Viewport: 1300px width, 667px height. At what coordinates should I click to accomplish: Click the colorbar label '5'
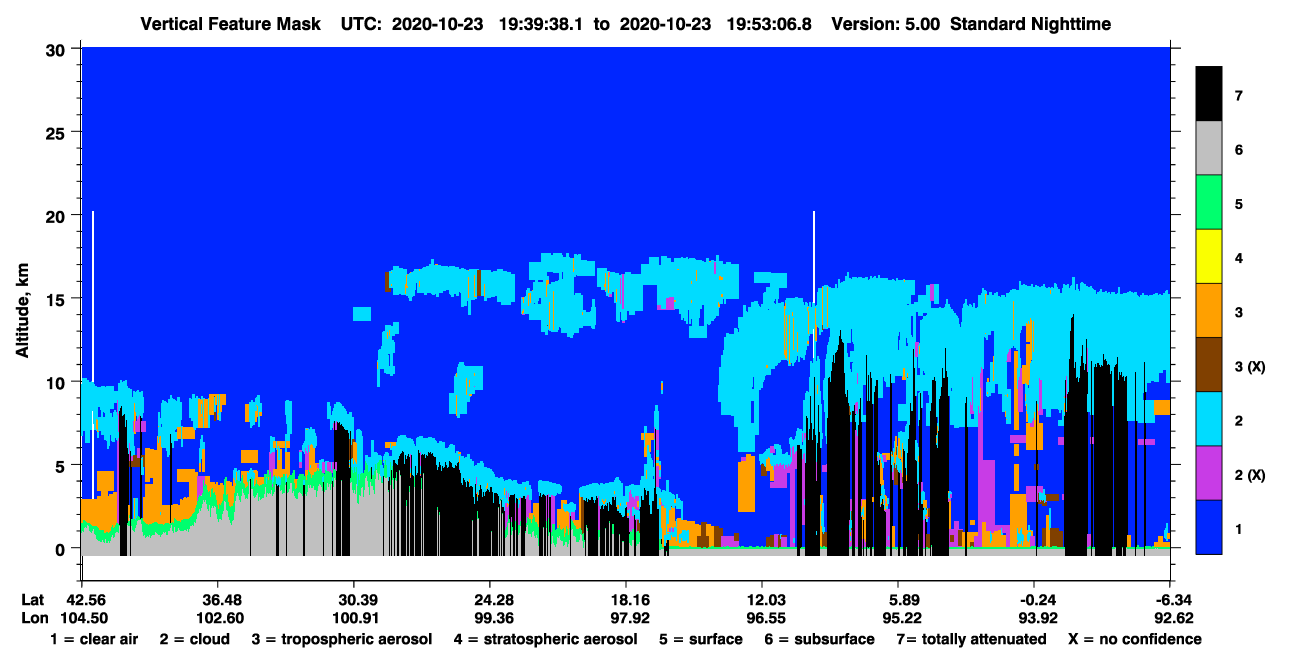(x=1239, y=204)
